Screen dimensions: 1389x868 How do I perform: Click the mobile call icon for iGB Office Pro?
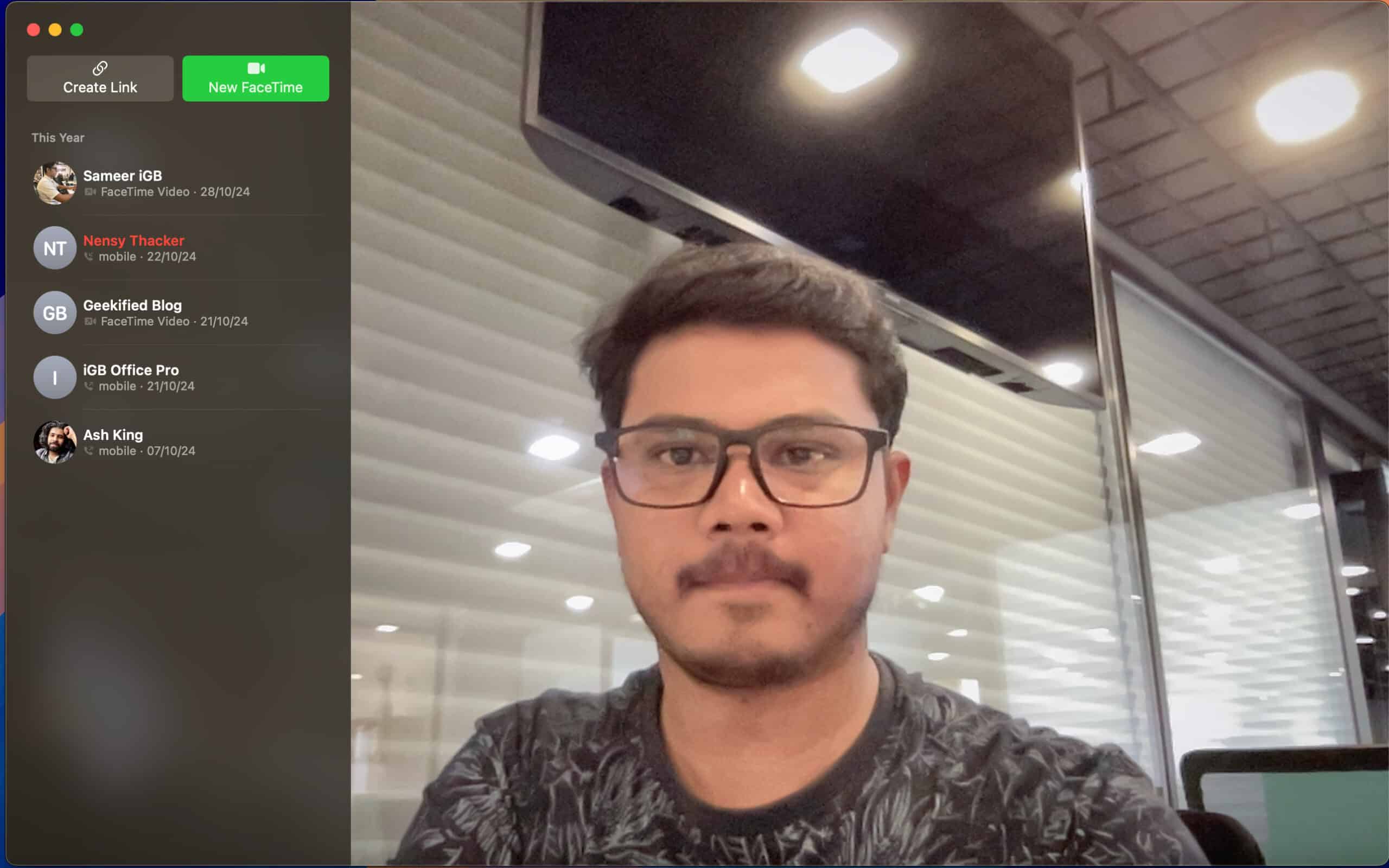tap(88, 386)
